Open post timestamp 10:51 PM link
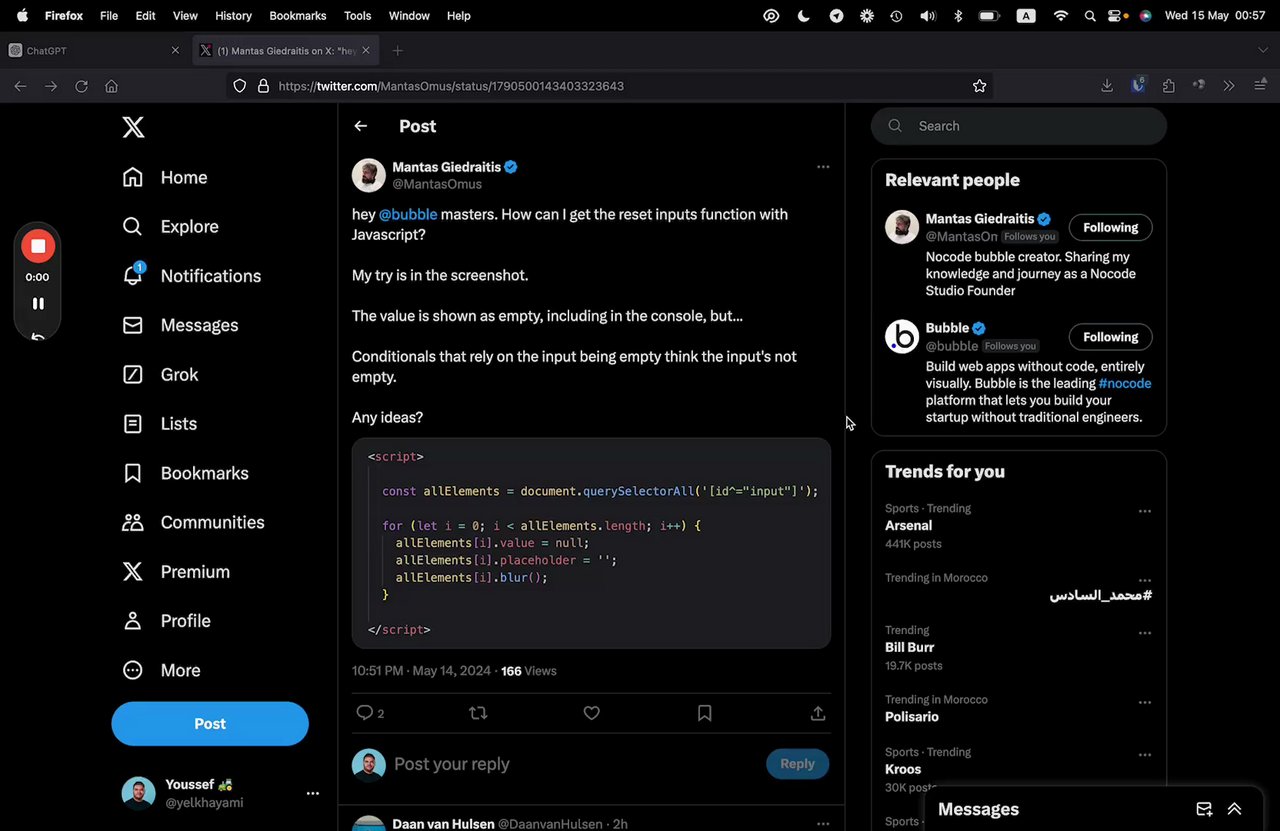This screenshot has width=1280, height=831. click(x=421, y=671)
